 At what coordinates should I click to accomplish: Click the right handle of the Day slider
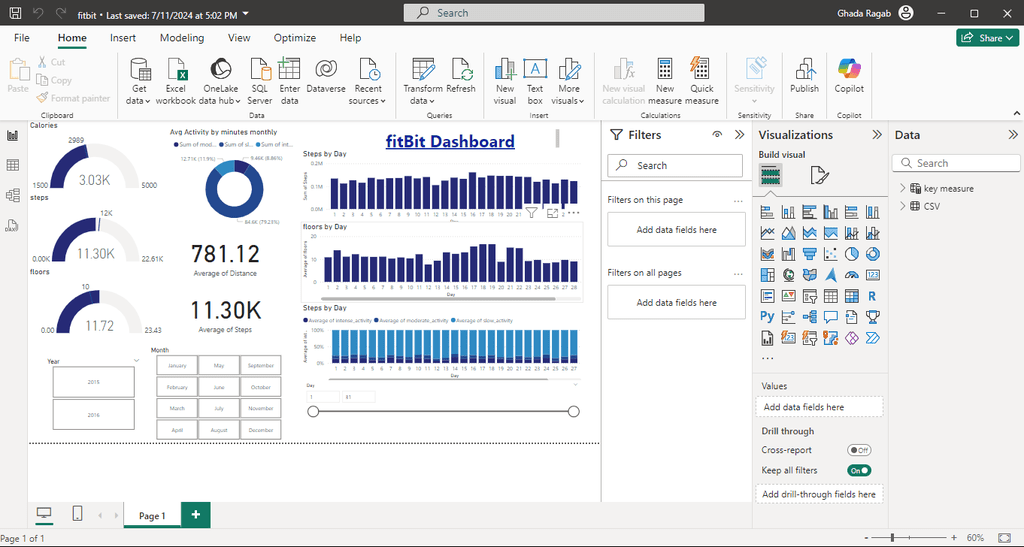tap(573, 411)
